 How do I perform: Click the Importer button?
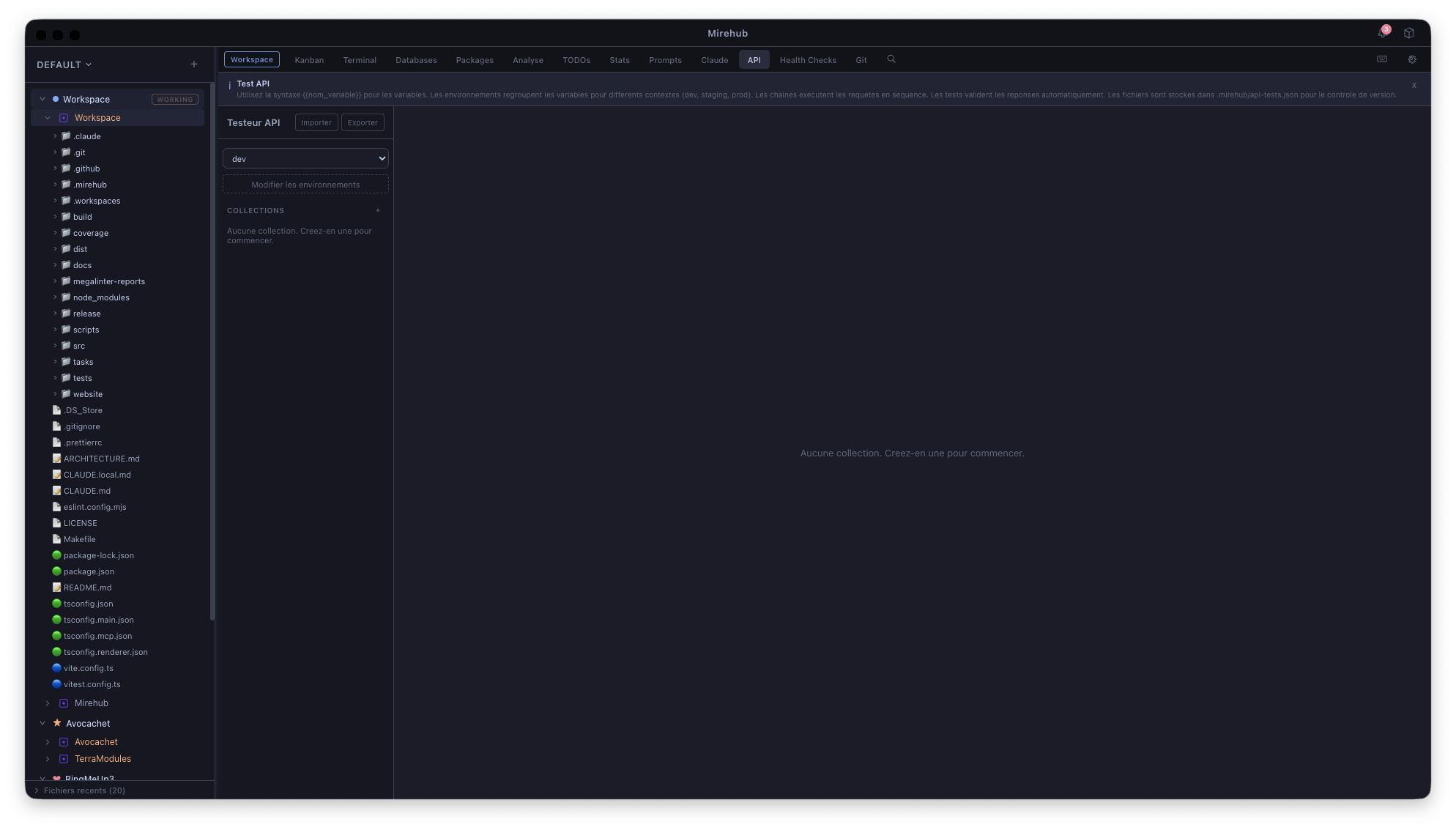point(316,122)
